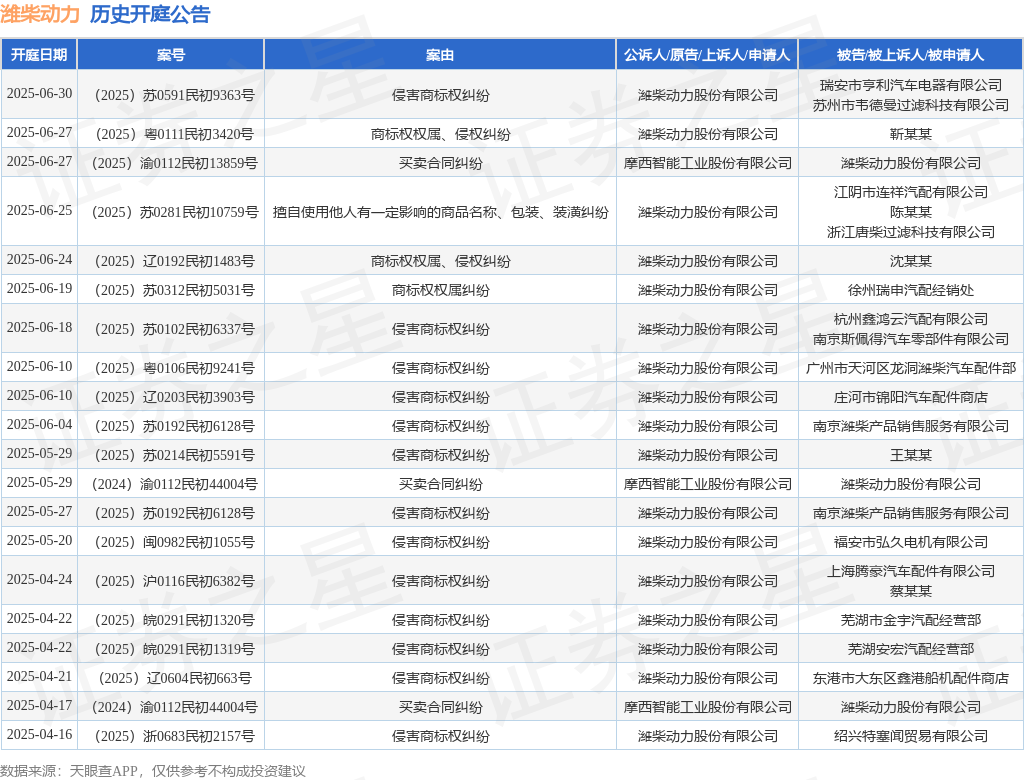Image resolution: width=1024 pixels, height=780 pixels.
Task: Click defendant 南京斯佩得汽车零部件有限公司
Action: (910, 340)
